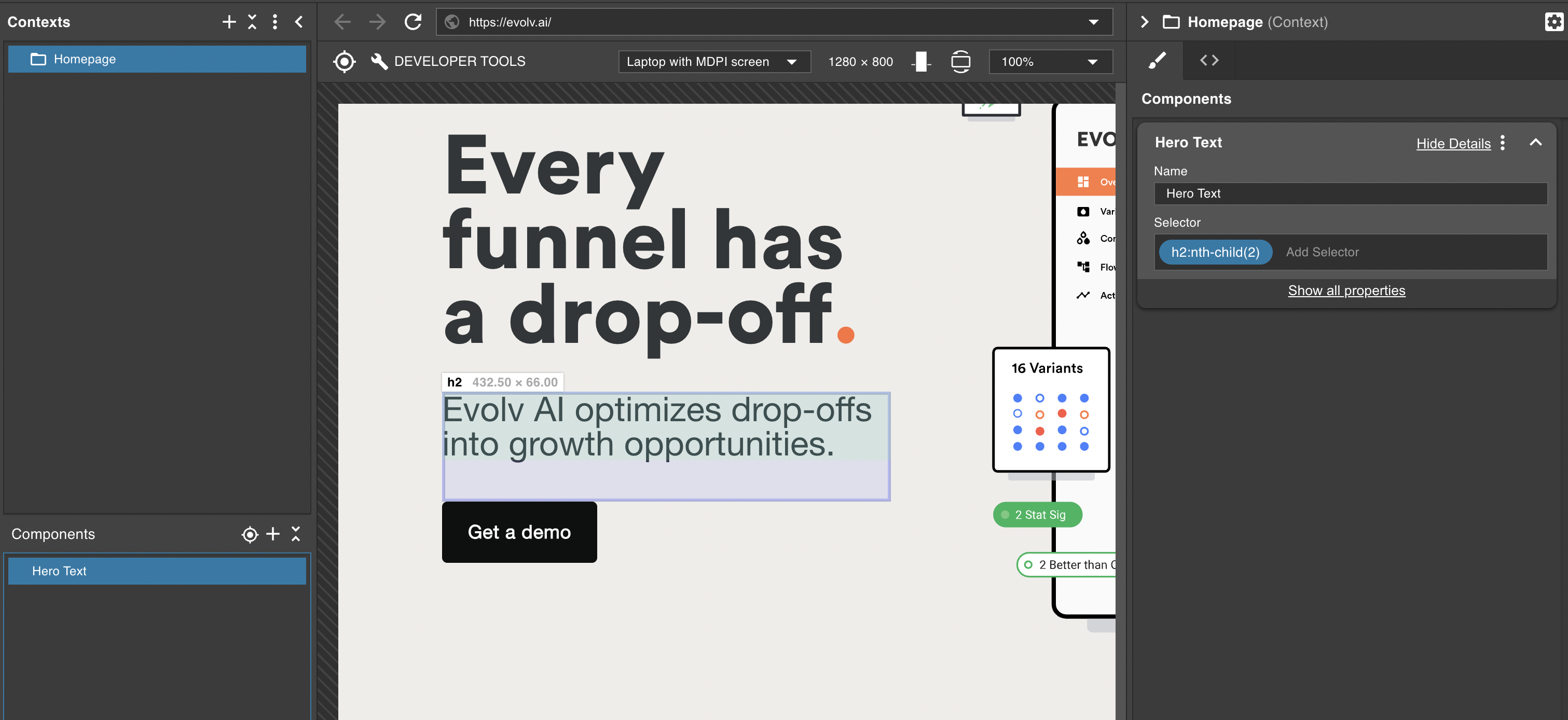1568x720 pixels.
Task: Collapse the Contexts sidebar with left chevron
Action: point(299,22)
